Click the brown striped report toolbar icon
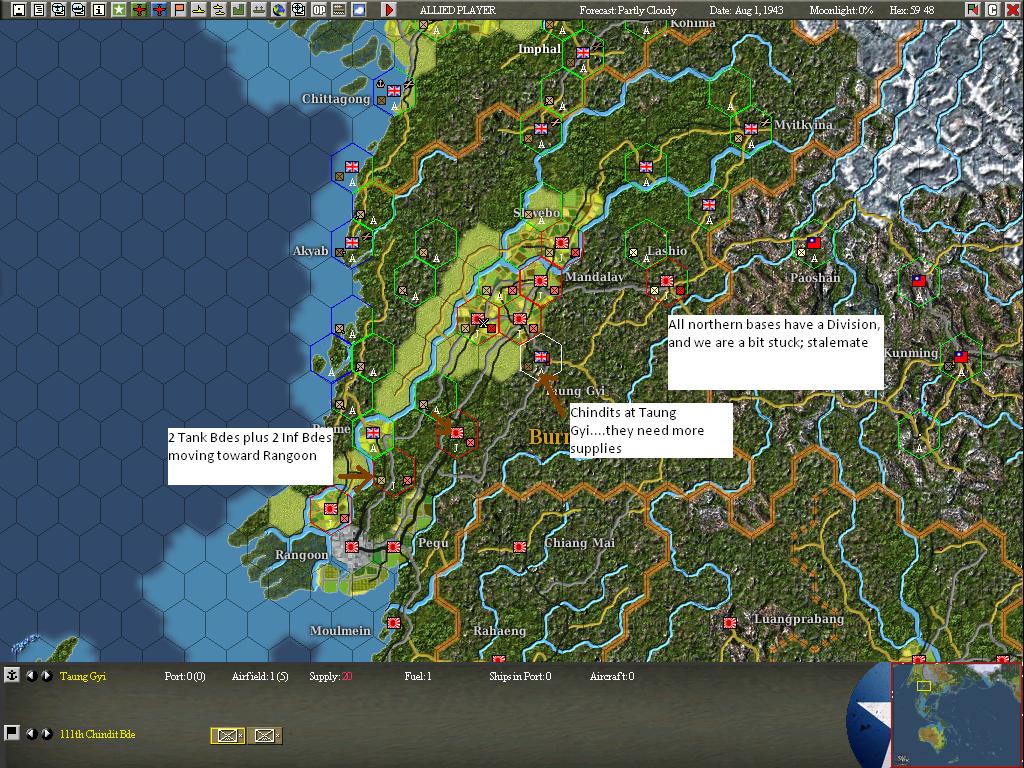 pyautogui.click(x=339, y=9)
